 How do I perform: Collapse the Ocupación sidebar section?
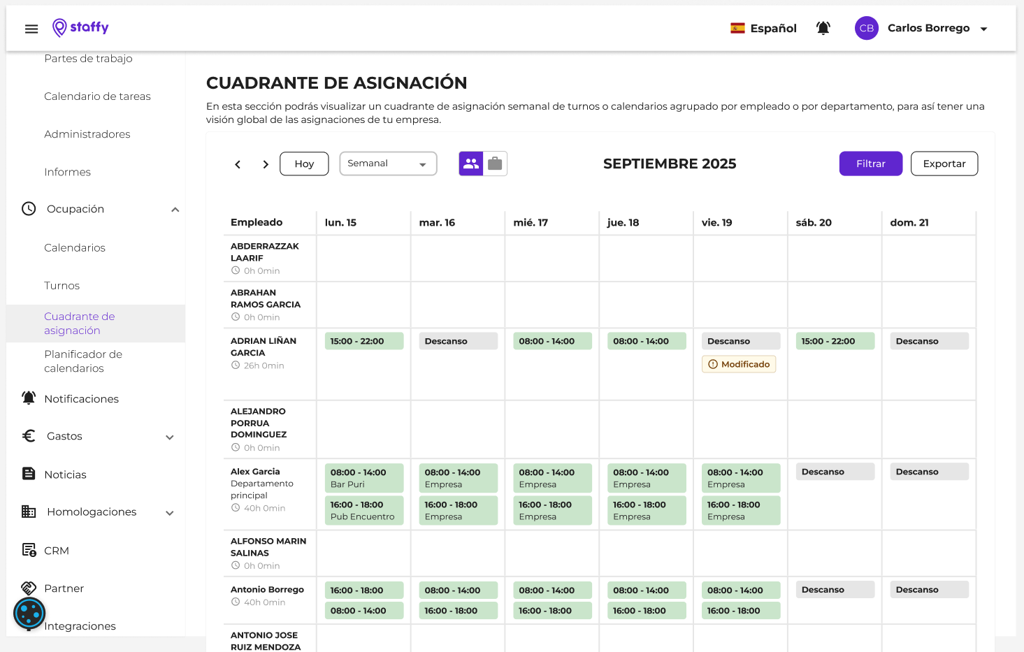coord(175,210)
